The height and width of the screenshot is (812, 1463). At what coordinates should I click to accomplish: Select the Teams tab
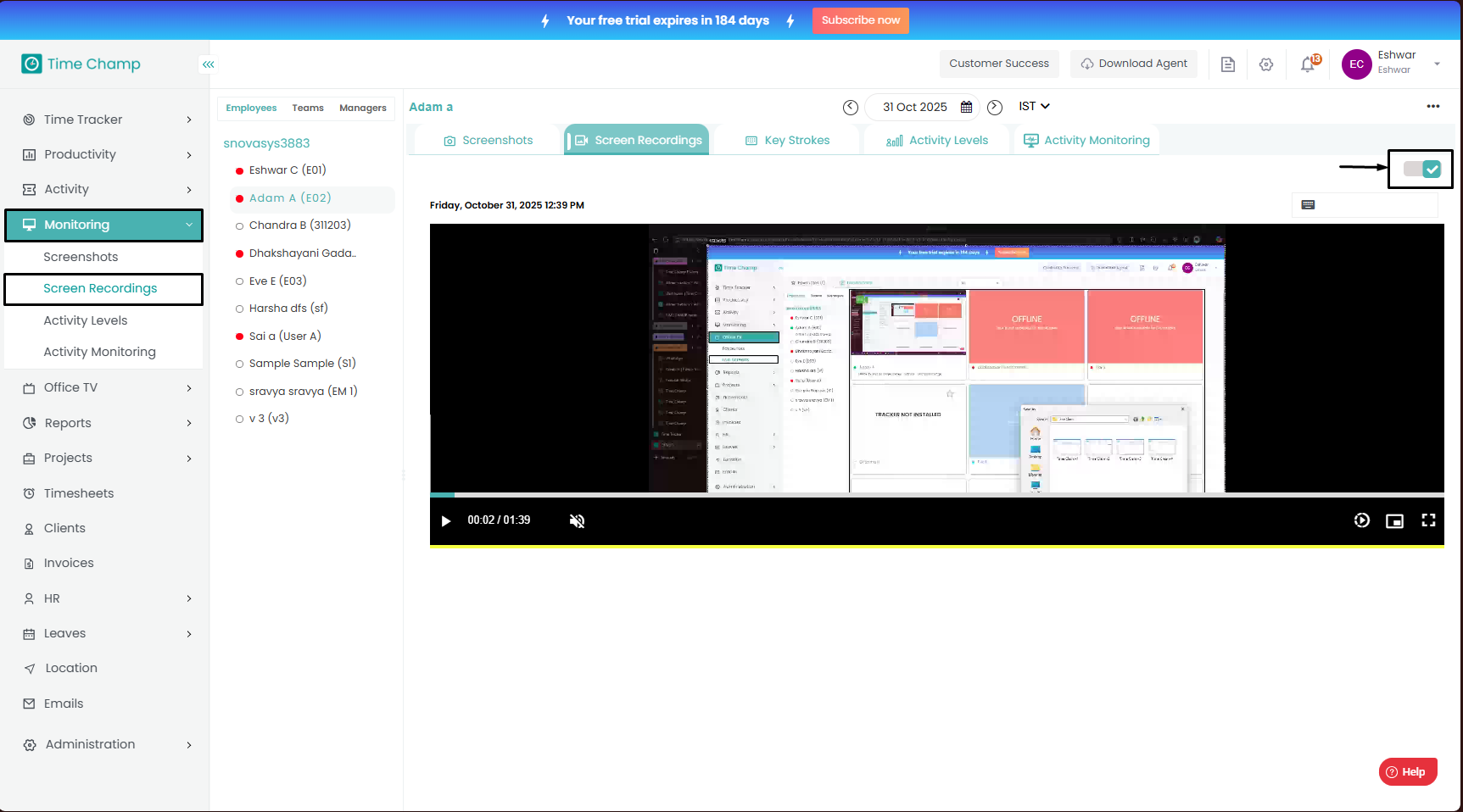coord(308,108)
